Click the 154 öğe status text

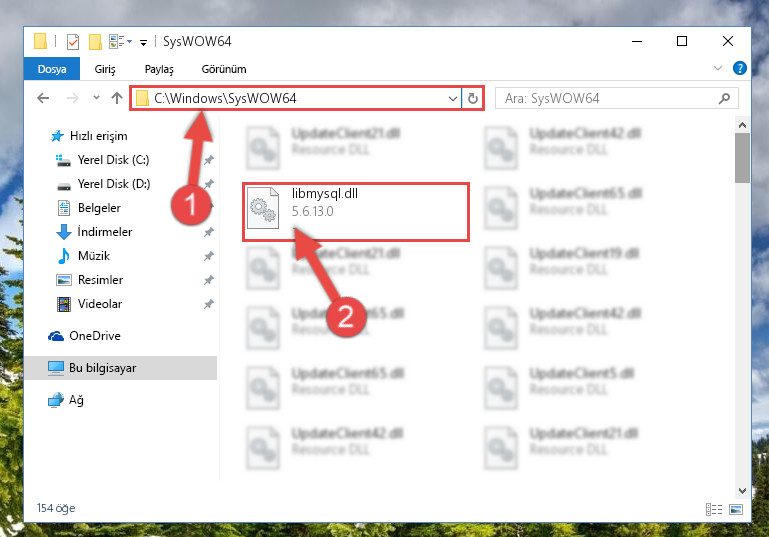click(x=56, y=508)
